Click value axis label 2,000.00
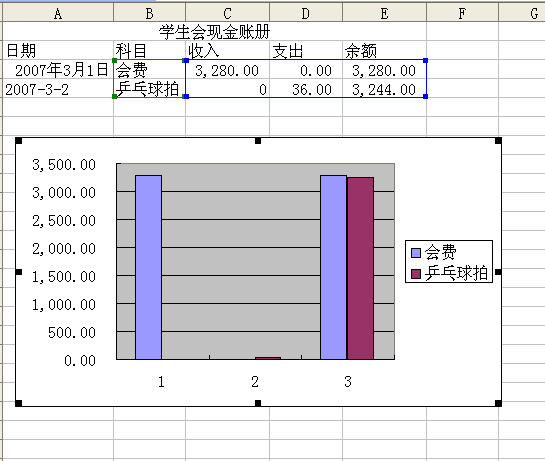This screenshot has width=545, height=461. (x=64, y=249)
